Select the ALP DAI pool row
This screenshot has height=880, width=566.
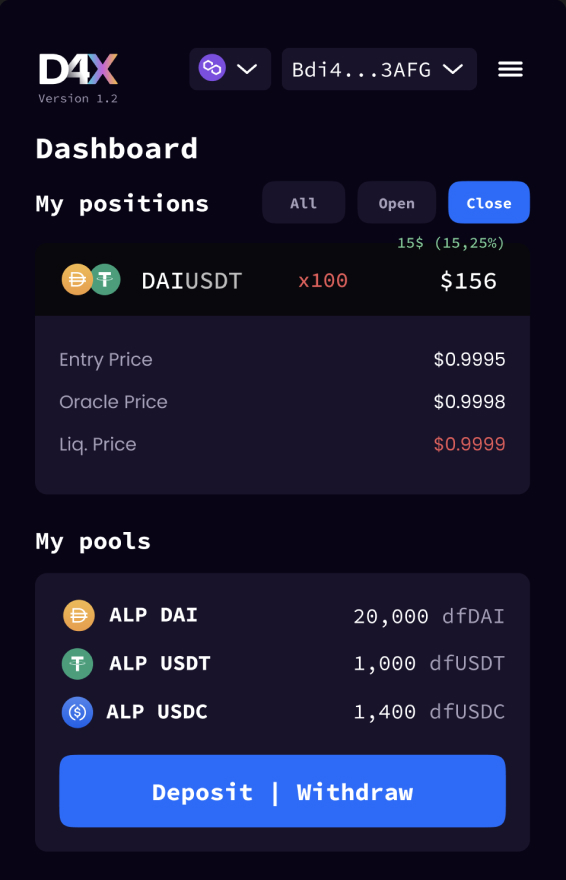283,616
